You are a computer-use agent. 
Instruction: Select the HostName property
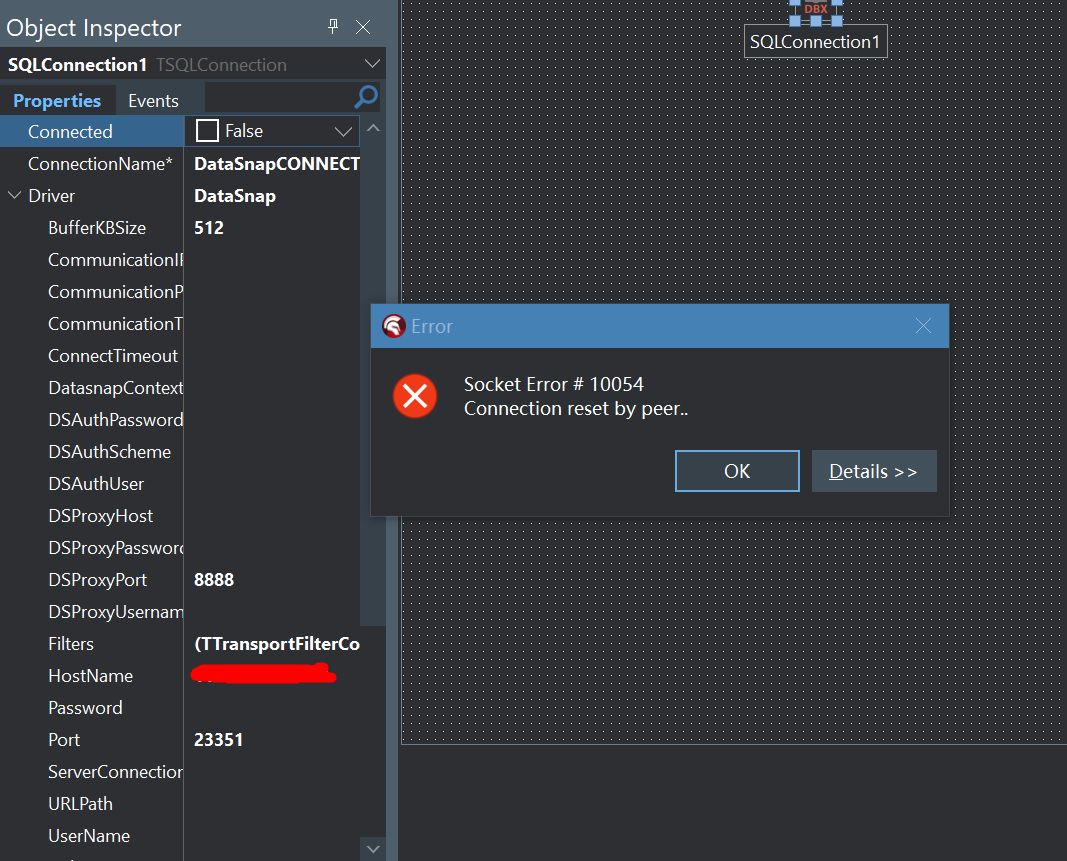tap(91, 676)
